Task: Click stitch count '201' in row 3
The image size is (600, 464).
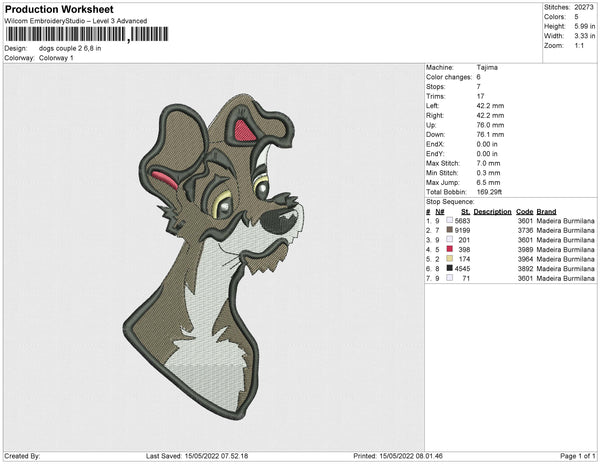Action: coord(464,240)
